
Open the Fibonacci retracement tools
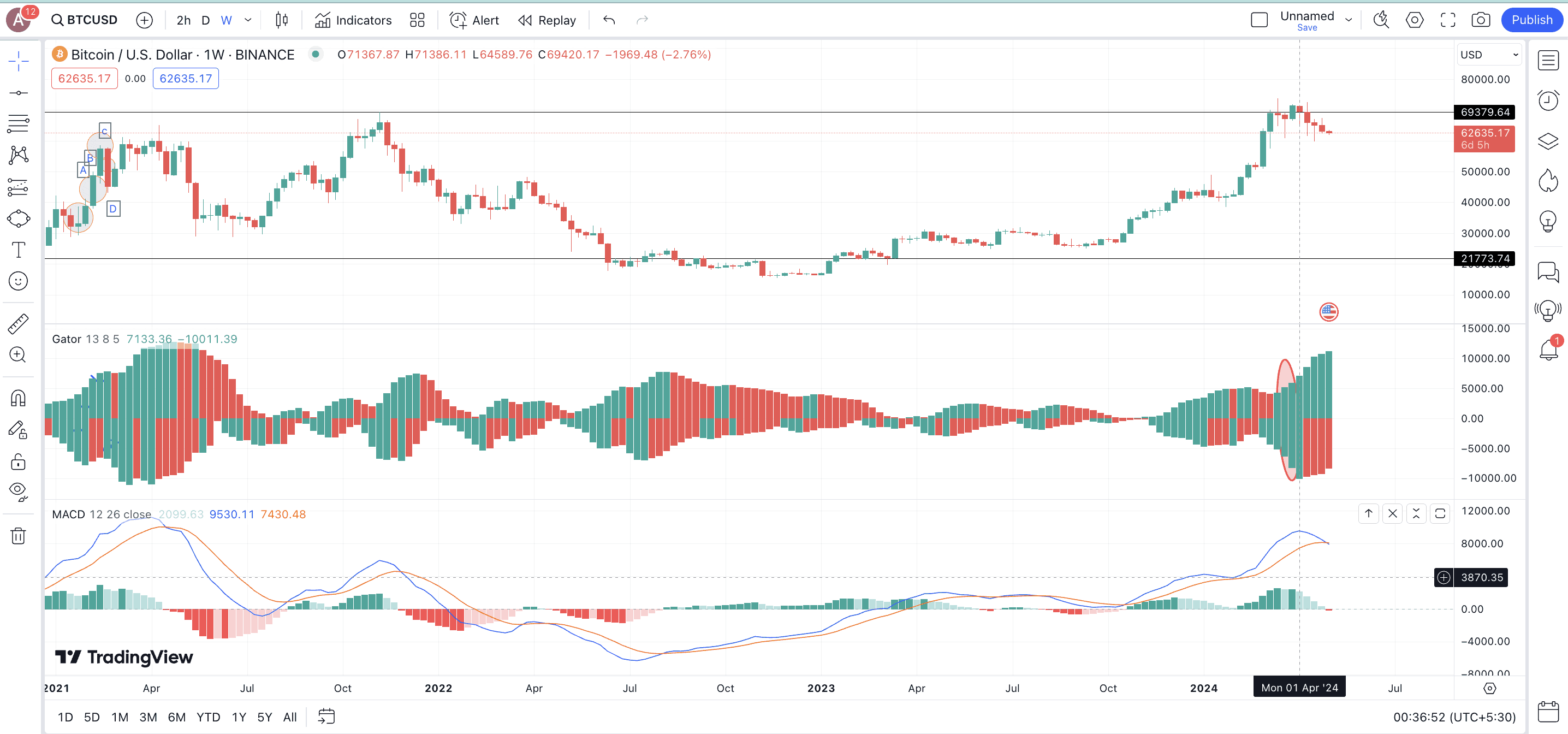(18, 123)
